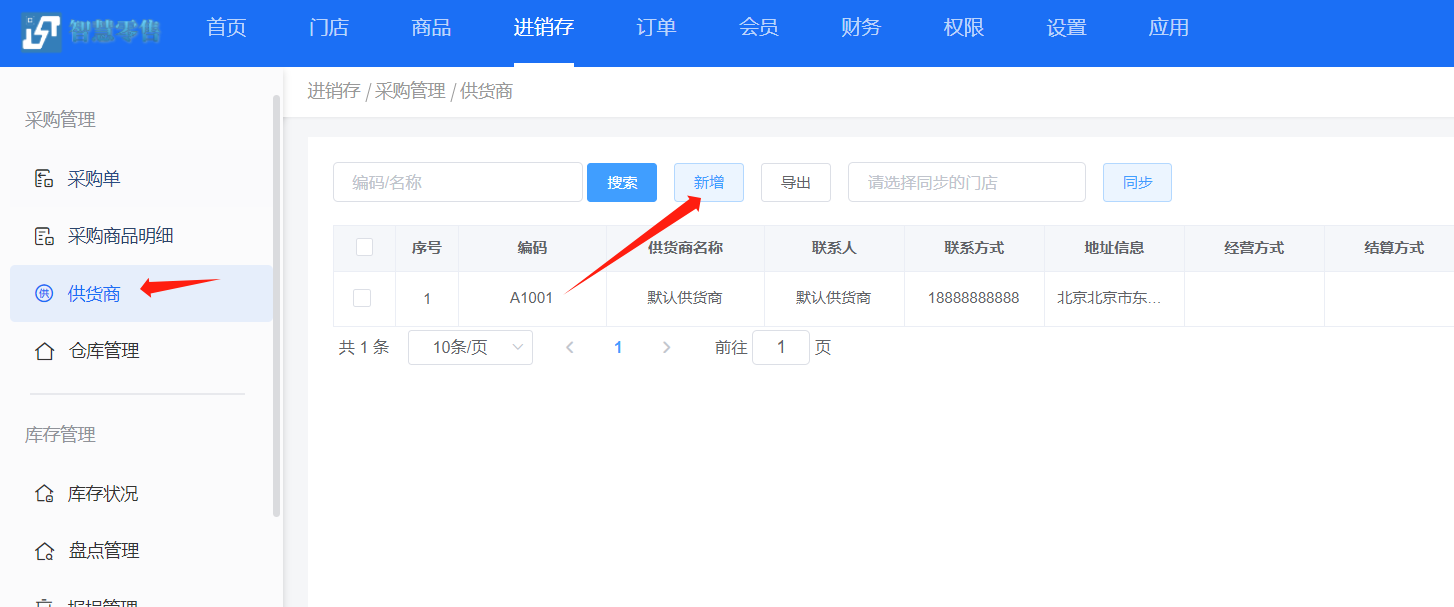The height and width of the screenshot is (607, 1454).
Task: Click the 前往 page number input box
Action: pos(781,347)
